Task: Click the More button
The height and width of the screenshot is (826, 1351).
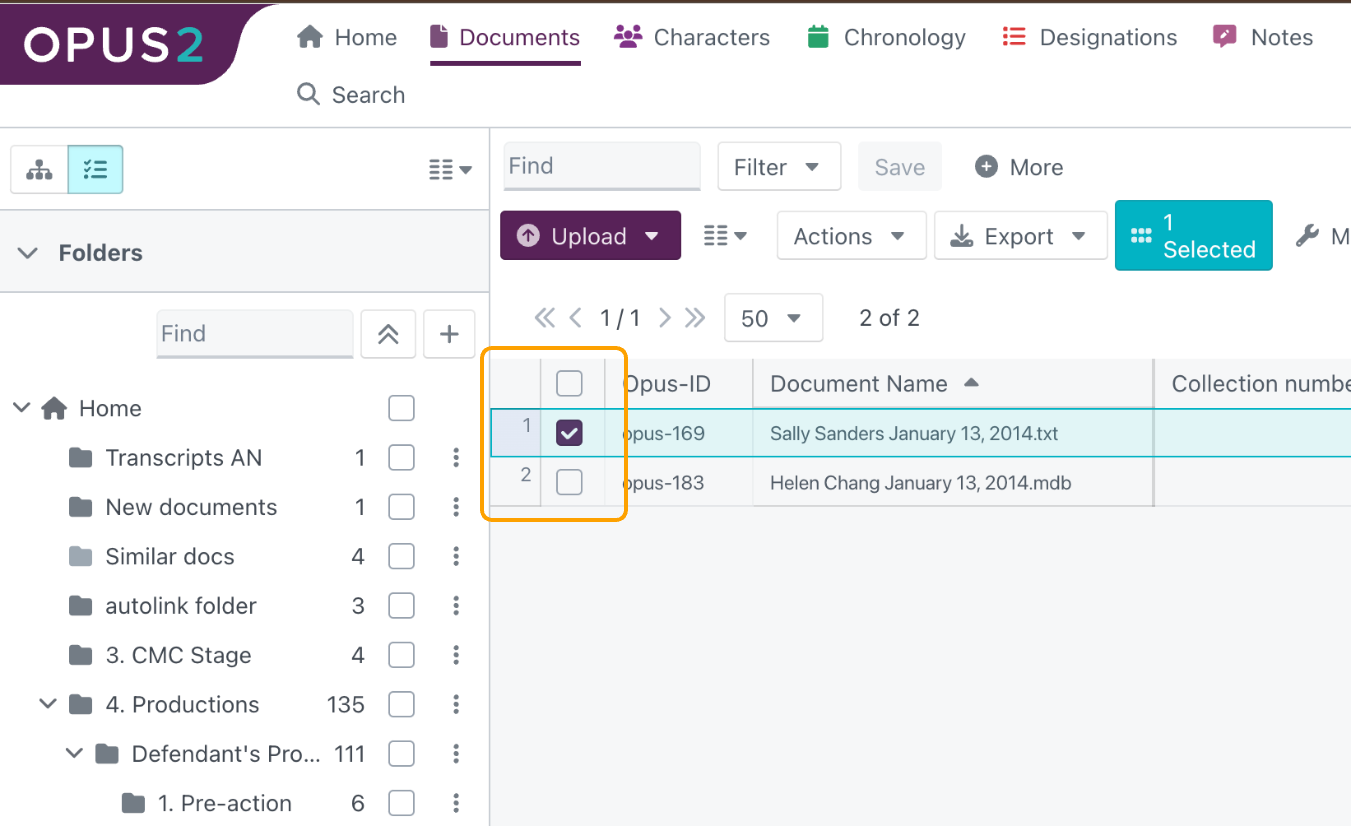Action: pos(1019,167)
